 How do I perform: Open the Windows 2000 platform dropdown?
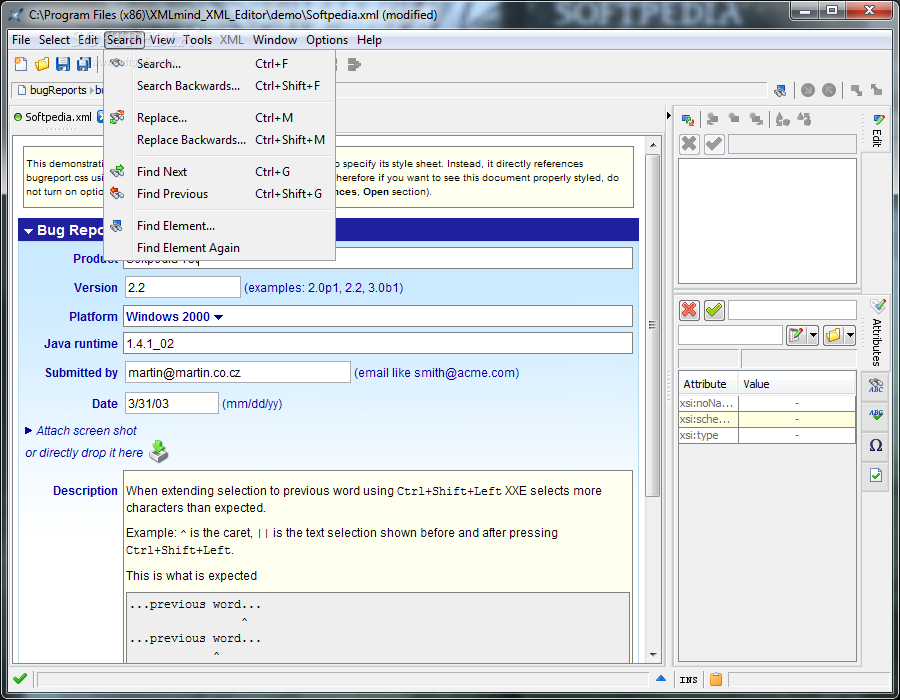pyautogui.click(x=219, y=317)
